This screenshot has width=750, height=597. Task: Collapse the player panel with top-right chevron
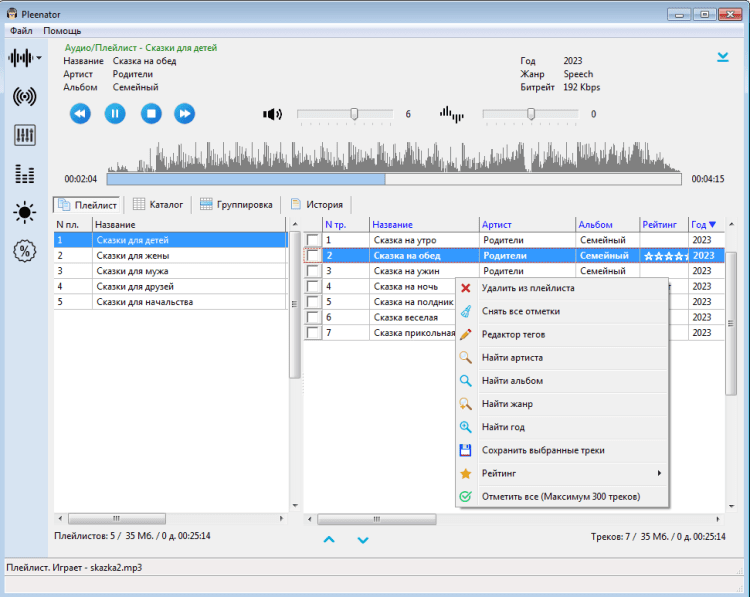(x=722, y=57)
